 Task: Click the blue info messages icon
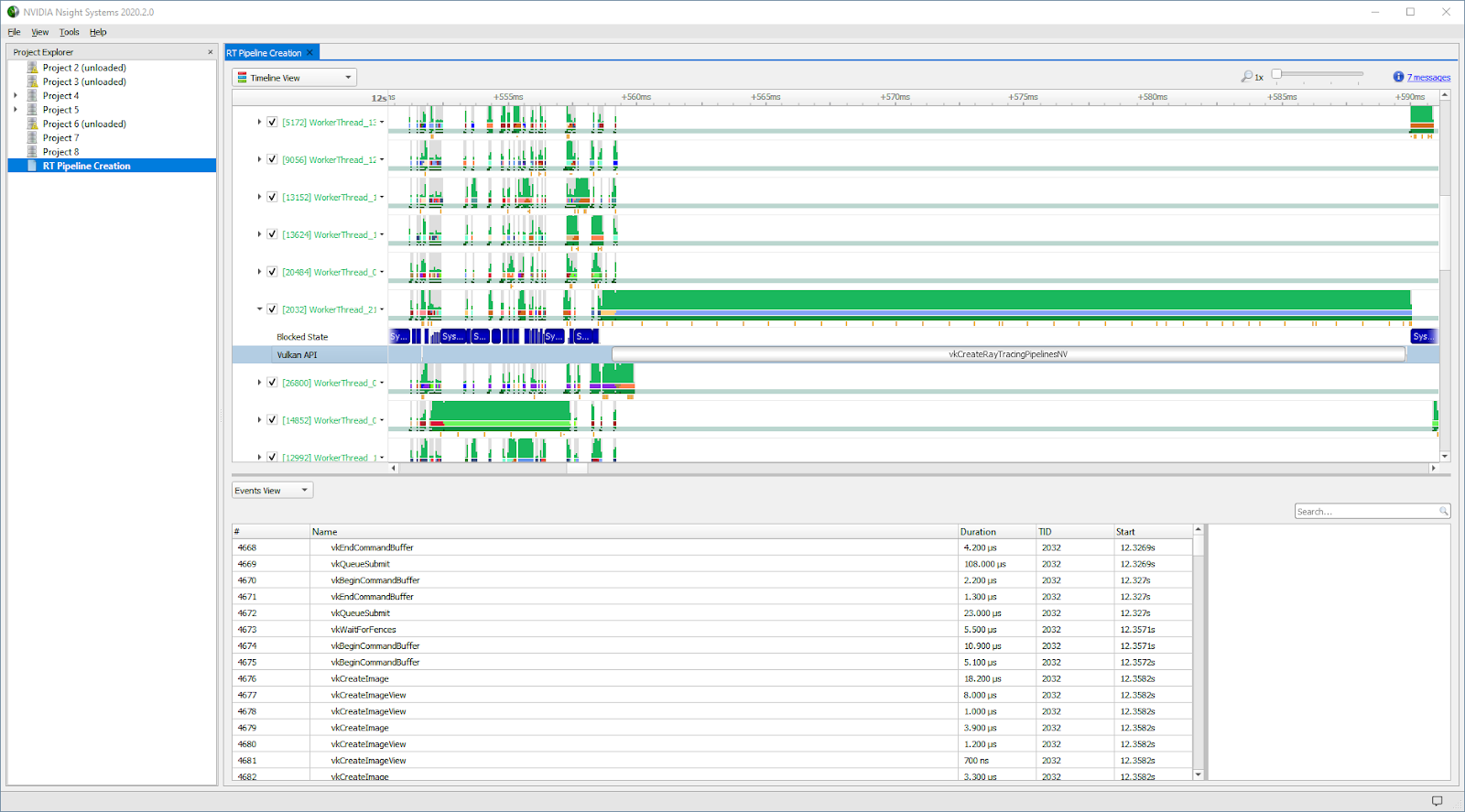[x=1398, y=77]
